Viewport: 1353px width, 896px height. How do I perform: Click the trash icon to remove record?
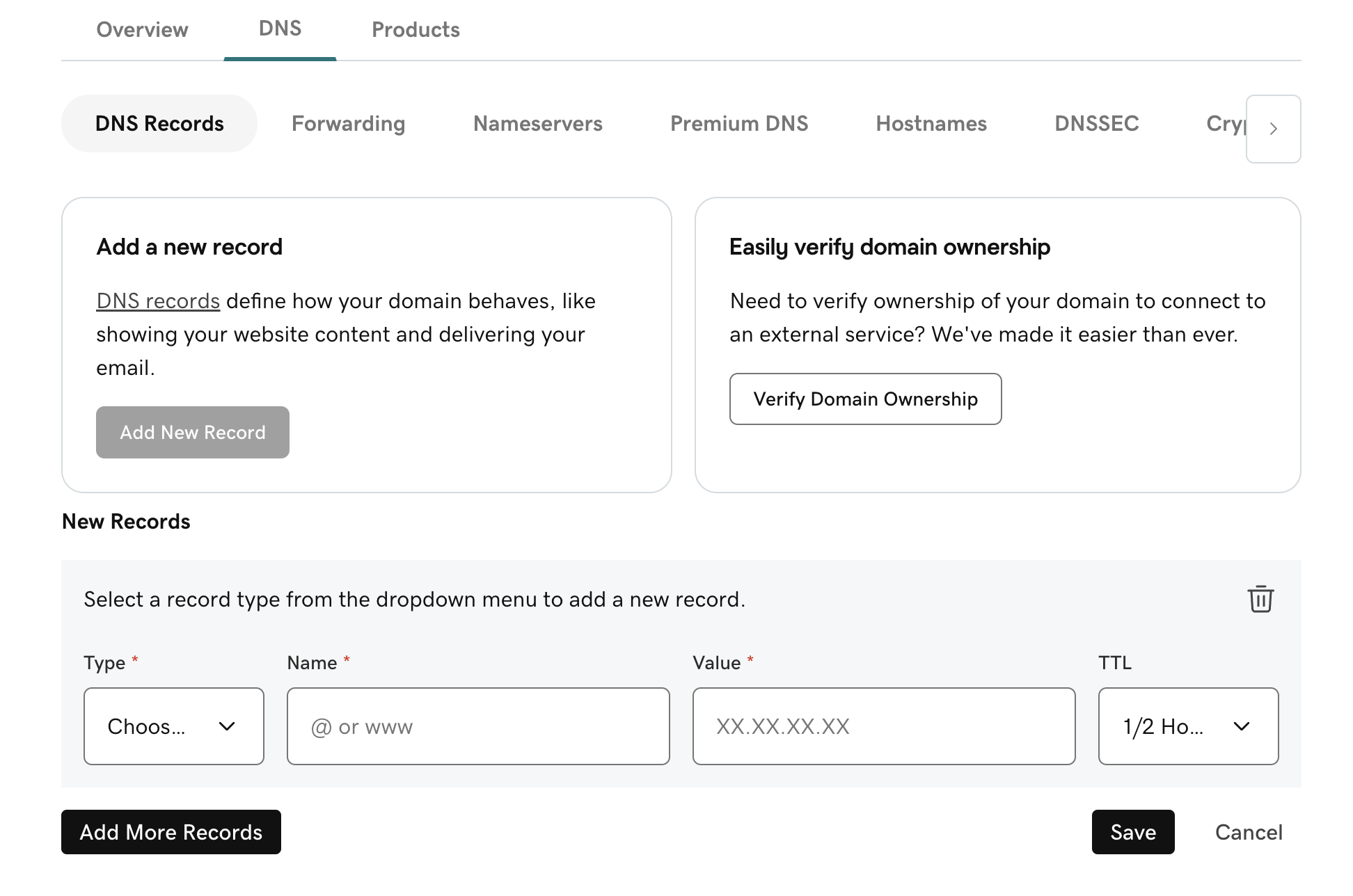pyautogui.click(x=1260, y=599)
